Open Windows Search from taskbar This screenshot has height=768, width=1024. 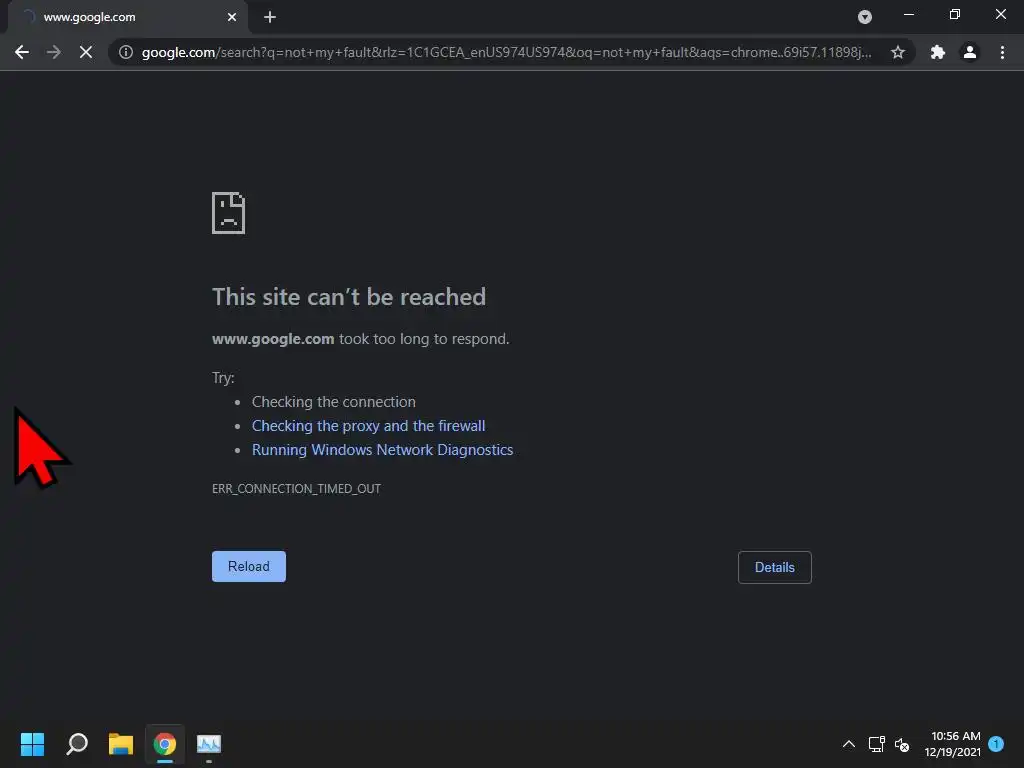click(77, 744)
